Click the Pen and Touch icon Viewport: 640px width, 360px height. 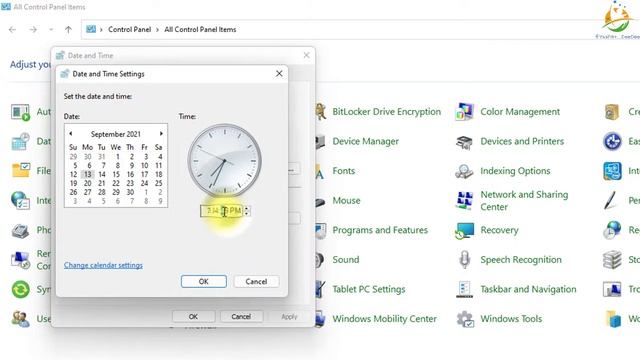tap(611, 200)
